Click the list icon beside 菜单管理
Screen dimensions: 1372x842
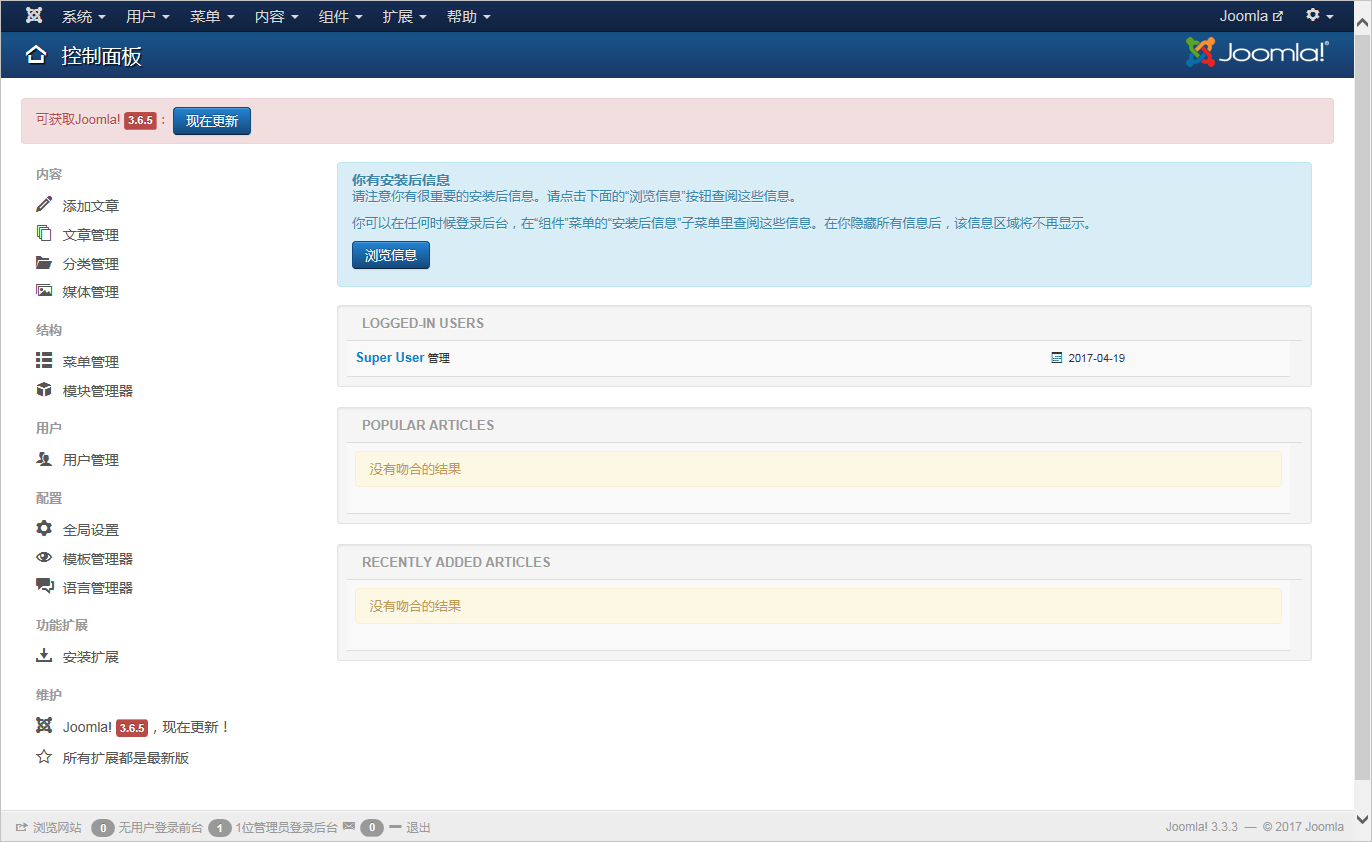point(44,360)
